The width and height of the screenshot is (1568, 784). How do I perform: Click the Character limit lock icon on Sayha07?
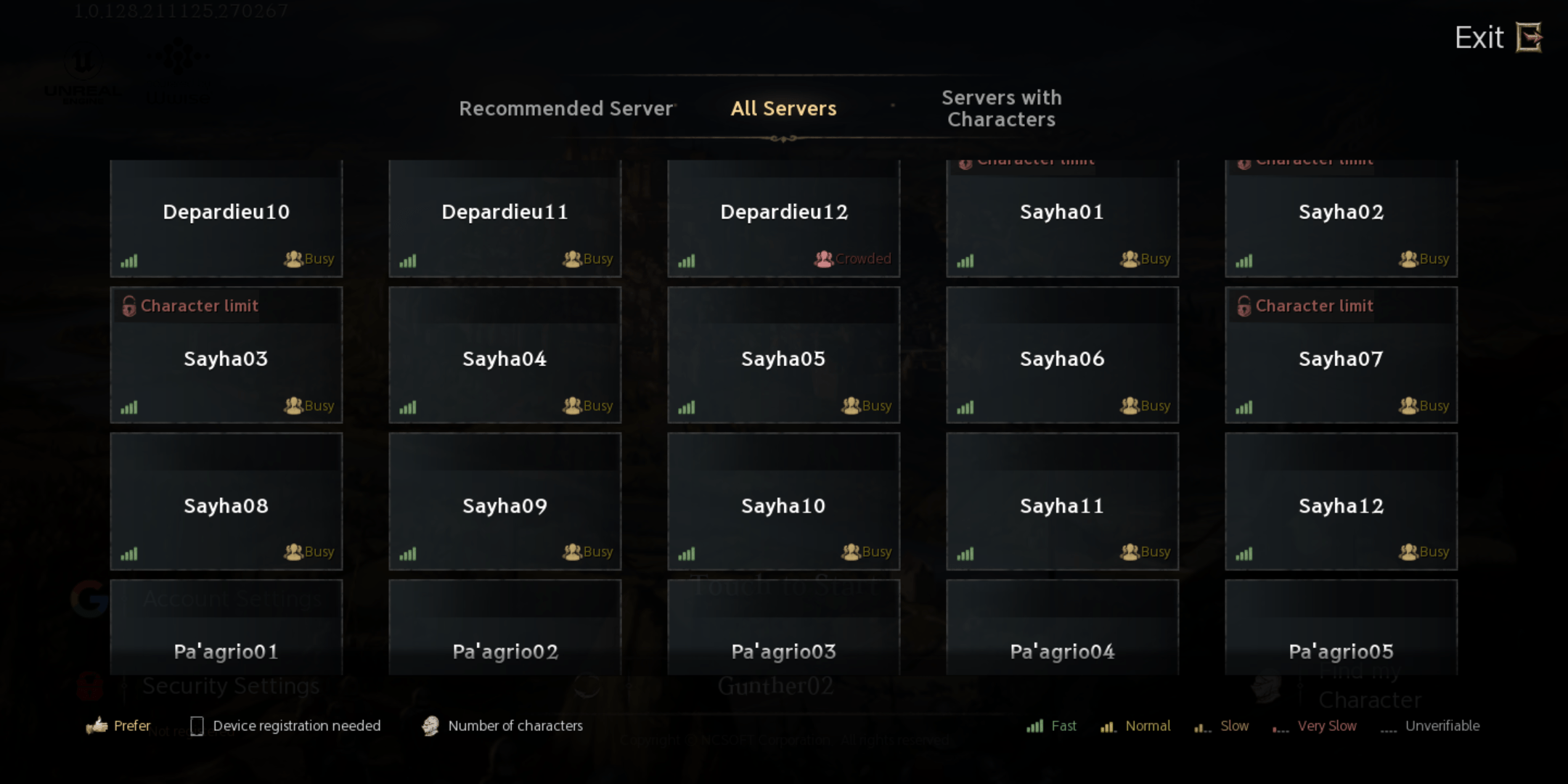[x=1241, y=306]
